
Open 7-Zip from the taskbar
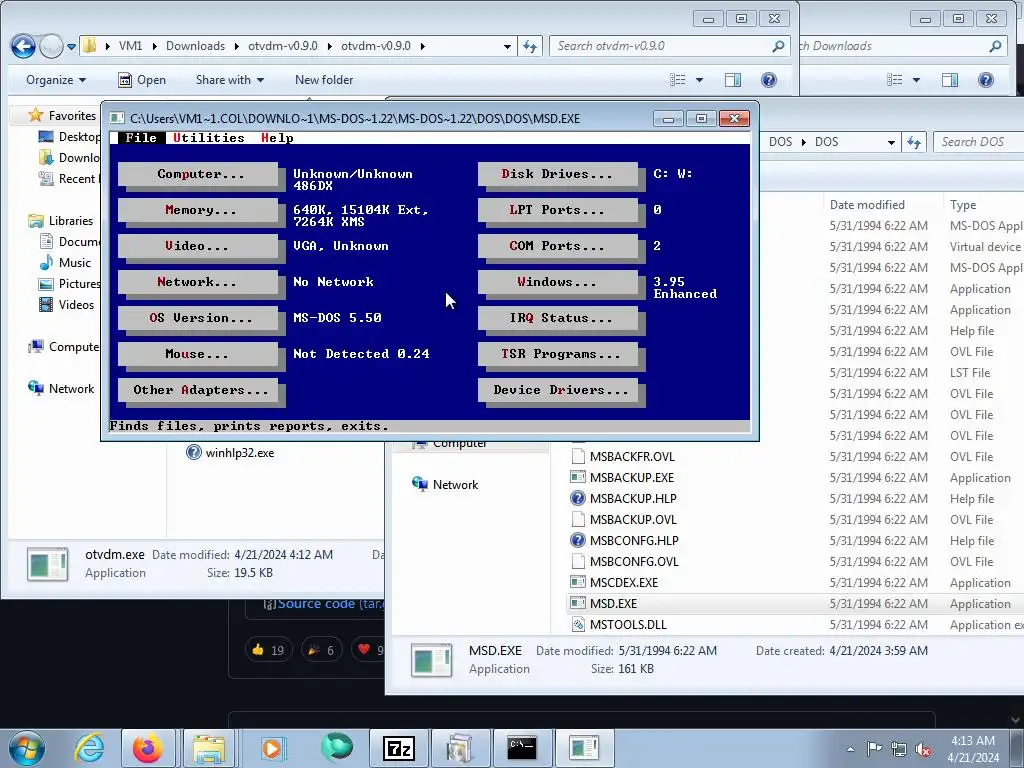tap(399, 748)
